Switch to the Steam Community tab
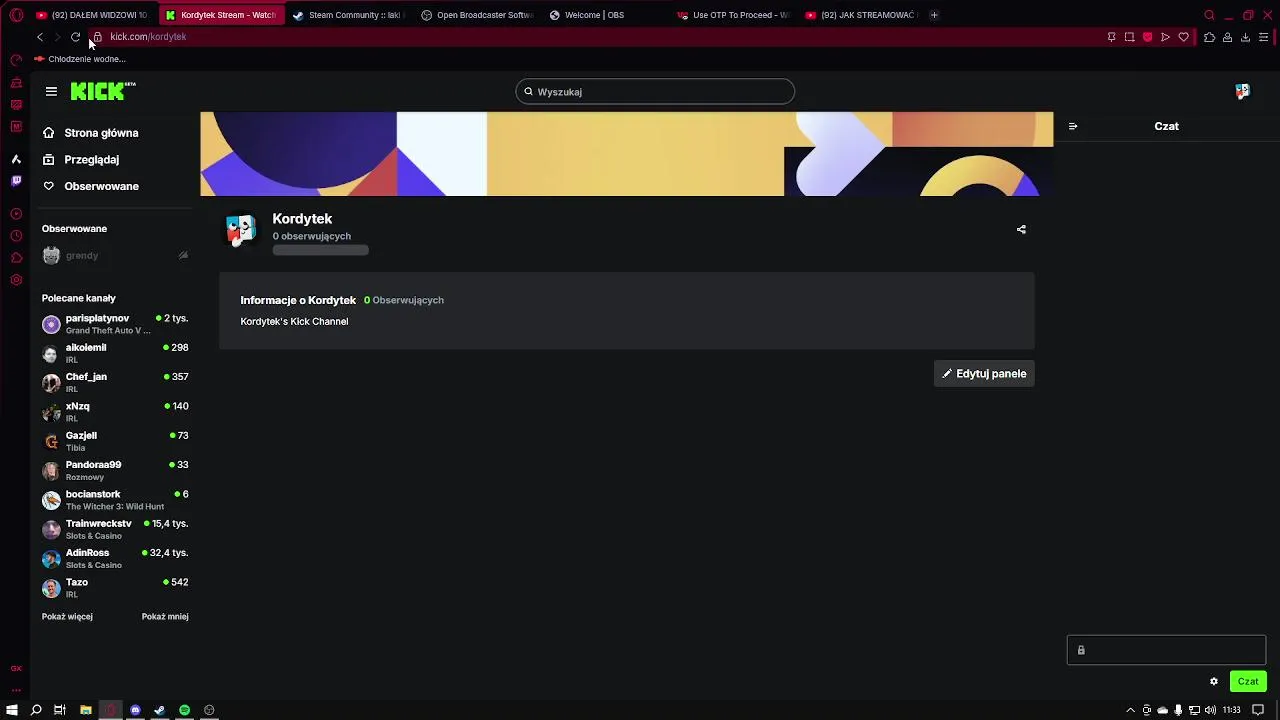The image size is (1280, 720). tap(349, 15)
